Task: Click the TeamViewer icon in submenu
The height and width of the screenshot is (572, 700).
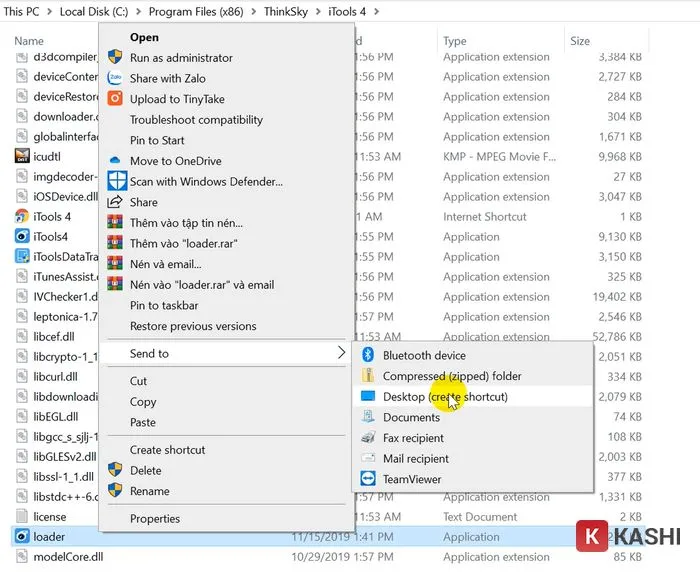Action: (x=368, y=479)
